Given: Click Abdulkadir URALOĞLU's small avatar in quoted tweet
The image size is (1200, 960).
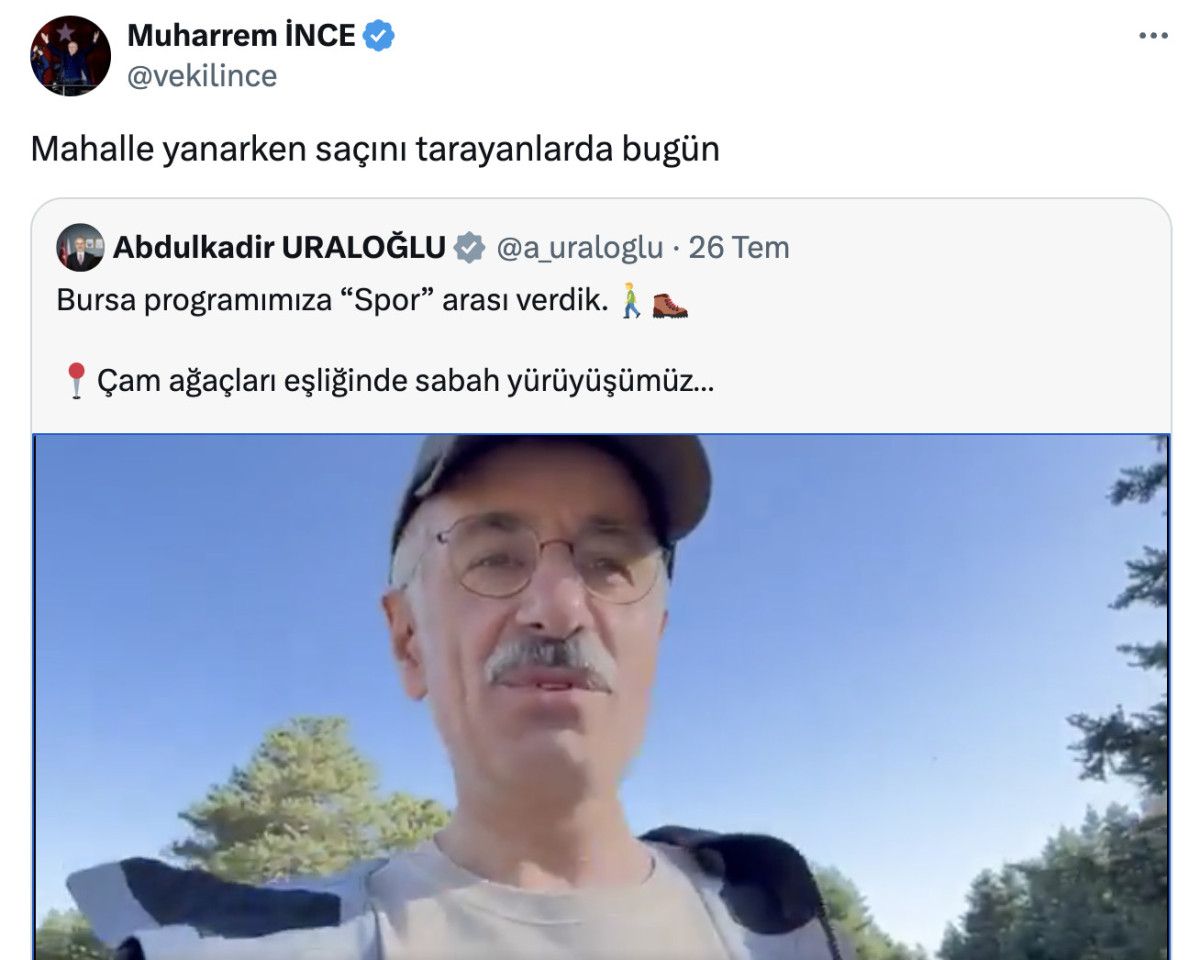Looking at the screenshot, I should [80, 247].
